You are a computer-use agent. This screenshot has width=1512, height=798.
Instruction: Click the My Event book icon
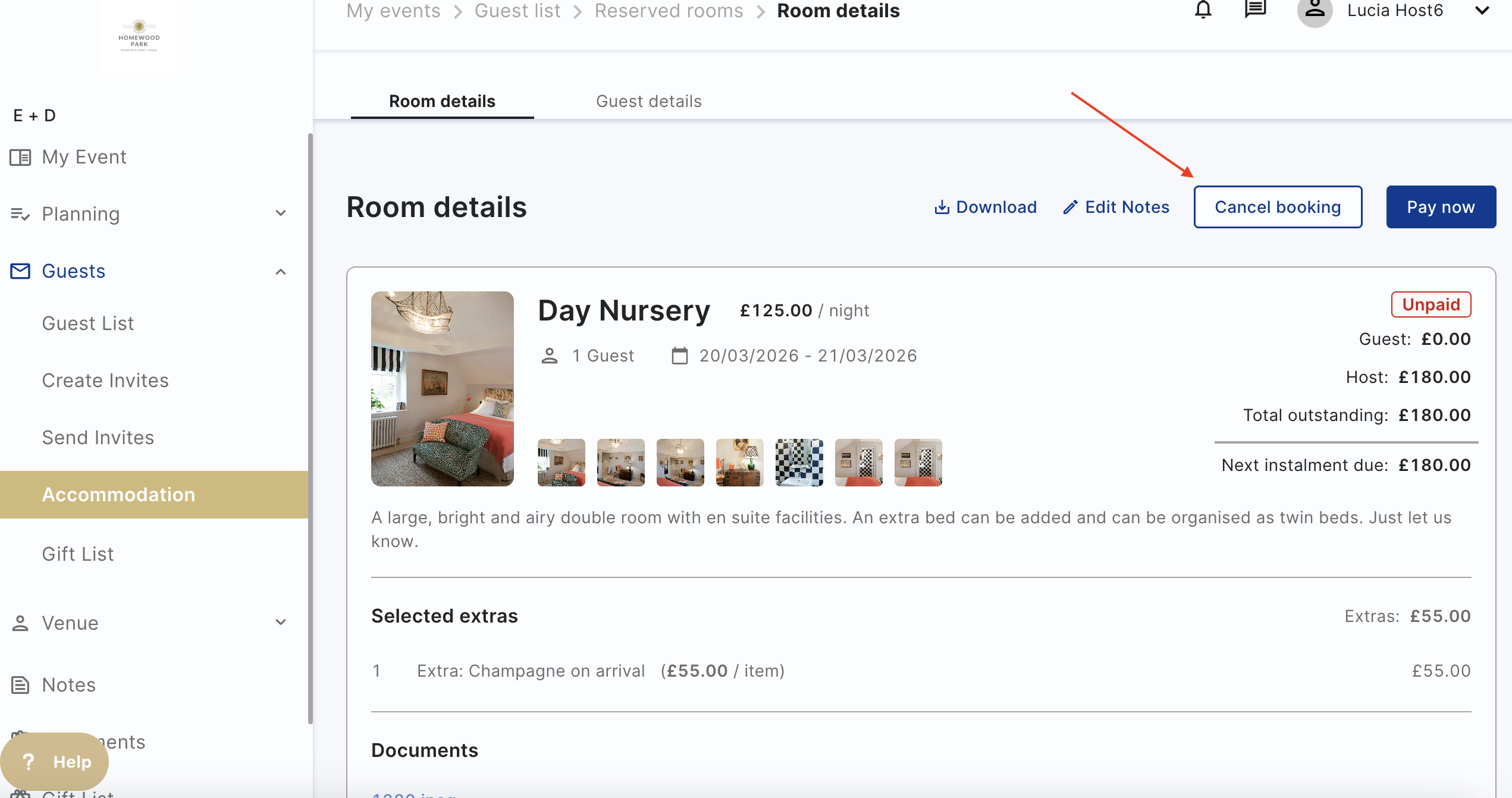20,157
